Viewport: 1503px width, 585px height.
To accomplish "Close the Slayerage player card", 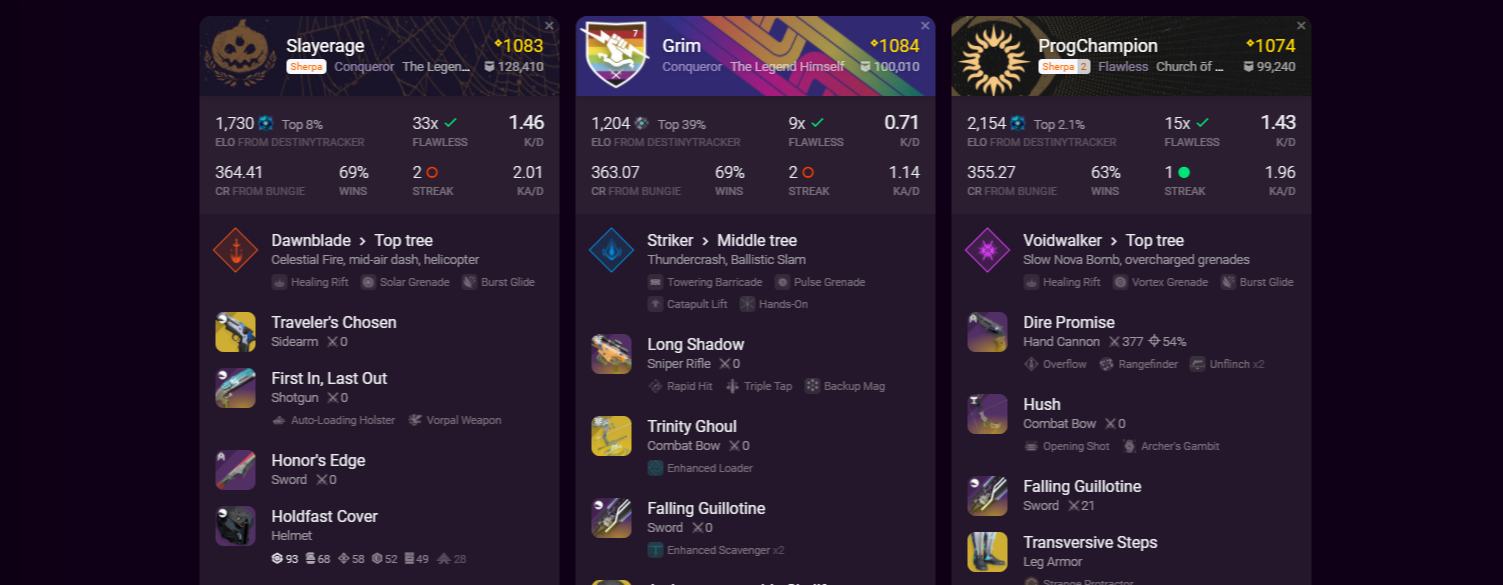I will [x=549, y=26].
